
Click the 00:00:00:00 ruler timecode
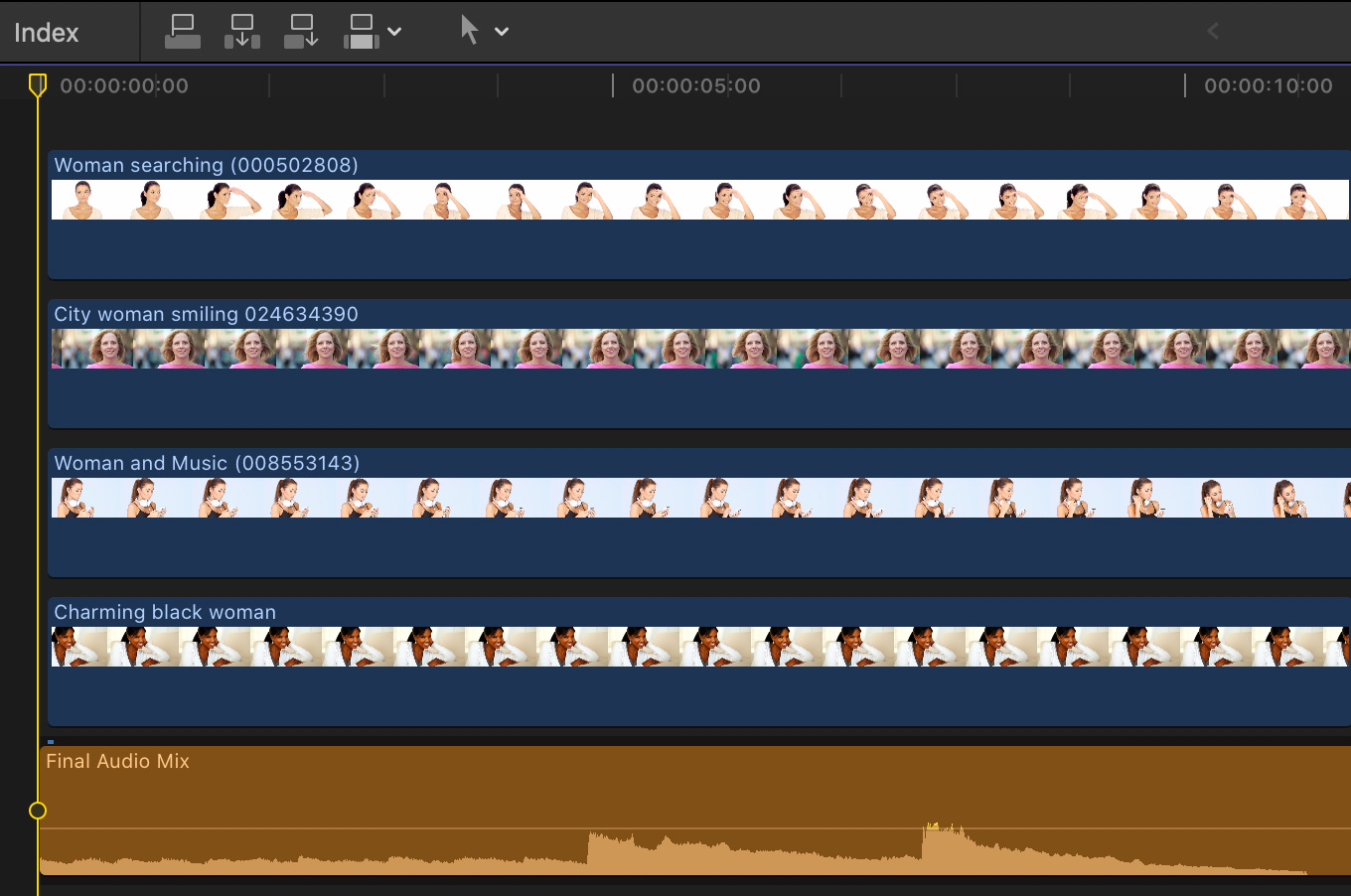(124, 86)
